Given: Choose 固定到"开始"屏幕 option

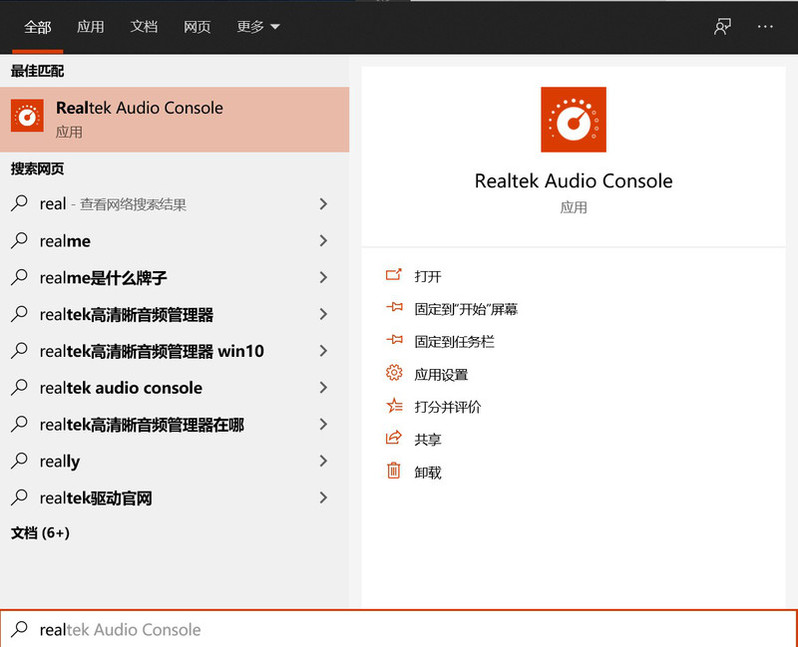Looking at the screenshot, I should pyautogui.click(x=466, y=309).
